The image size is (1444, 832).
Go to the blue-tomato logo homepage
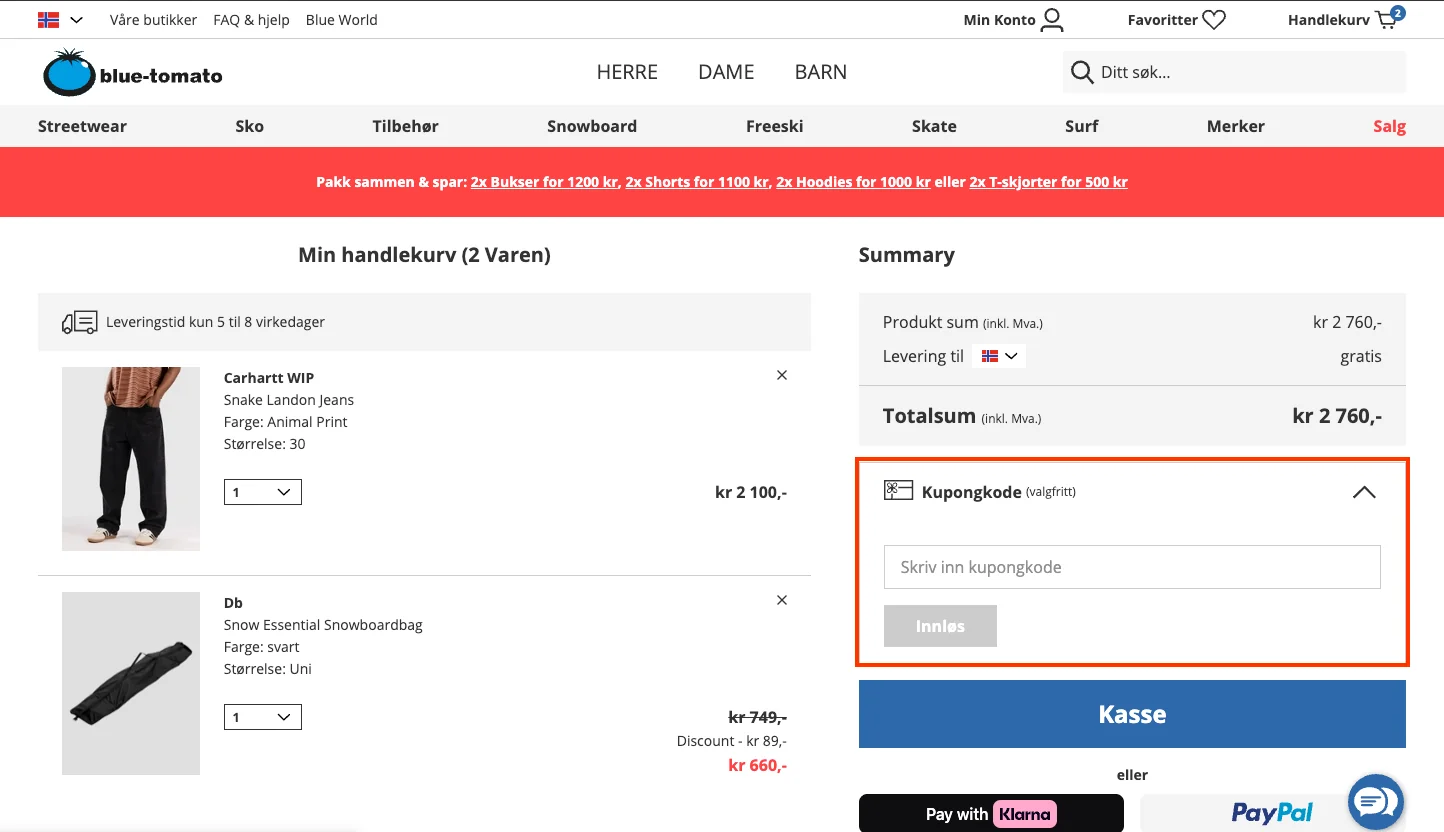coord(132,72)
